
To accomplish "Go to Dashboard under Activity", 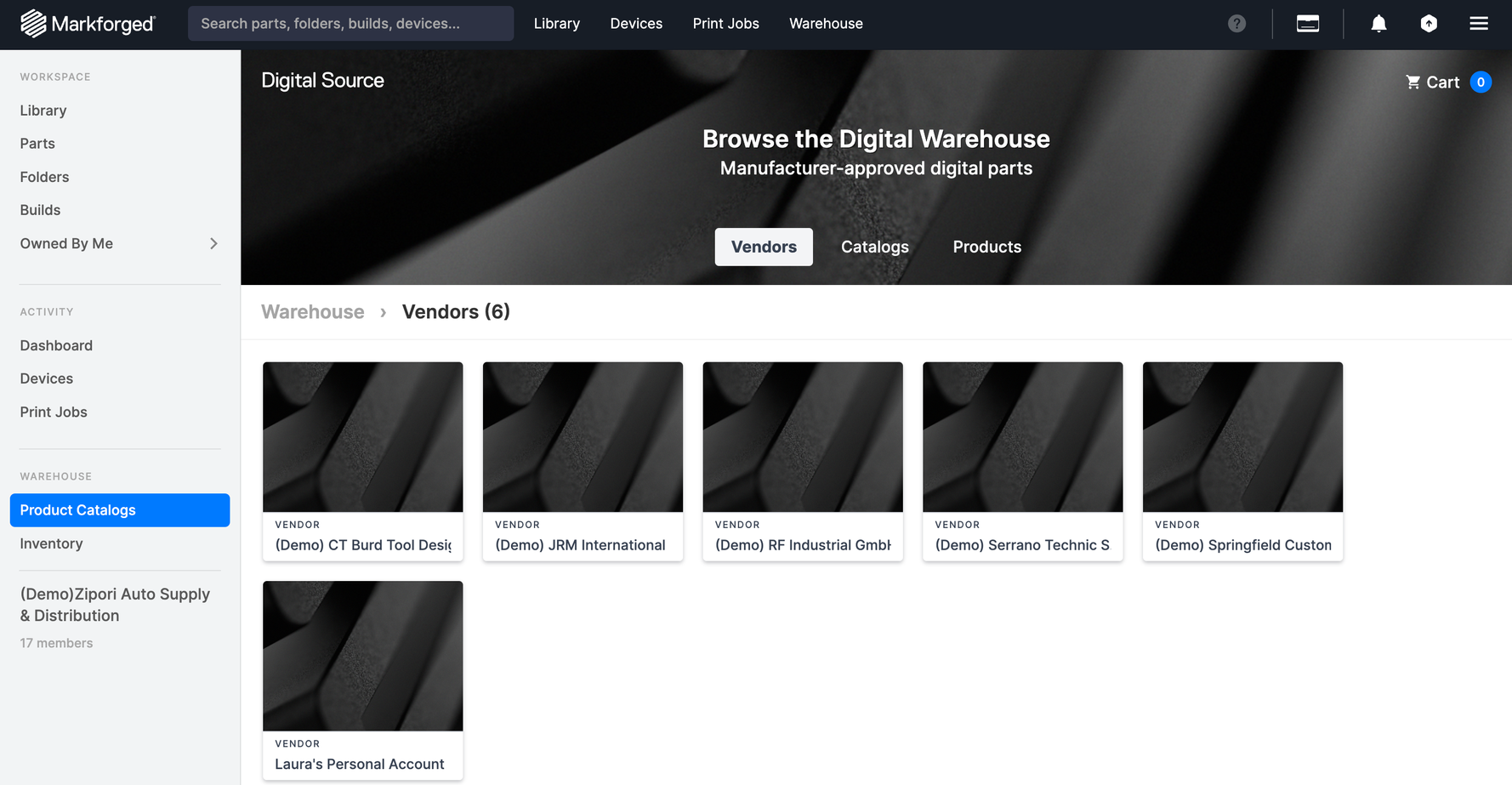I will click(x=56, y=345).
